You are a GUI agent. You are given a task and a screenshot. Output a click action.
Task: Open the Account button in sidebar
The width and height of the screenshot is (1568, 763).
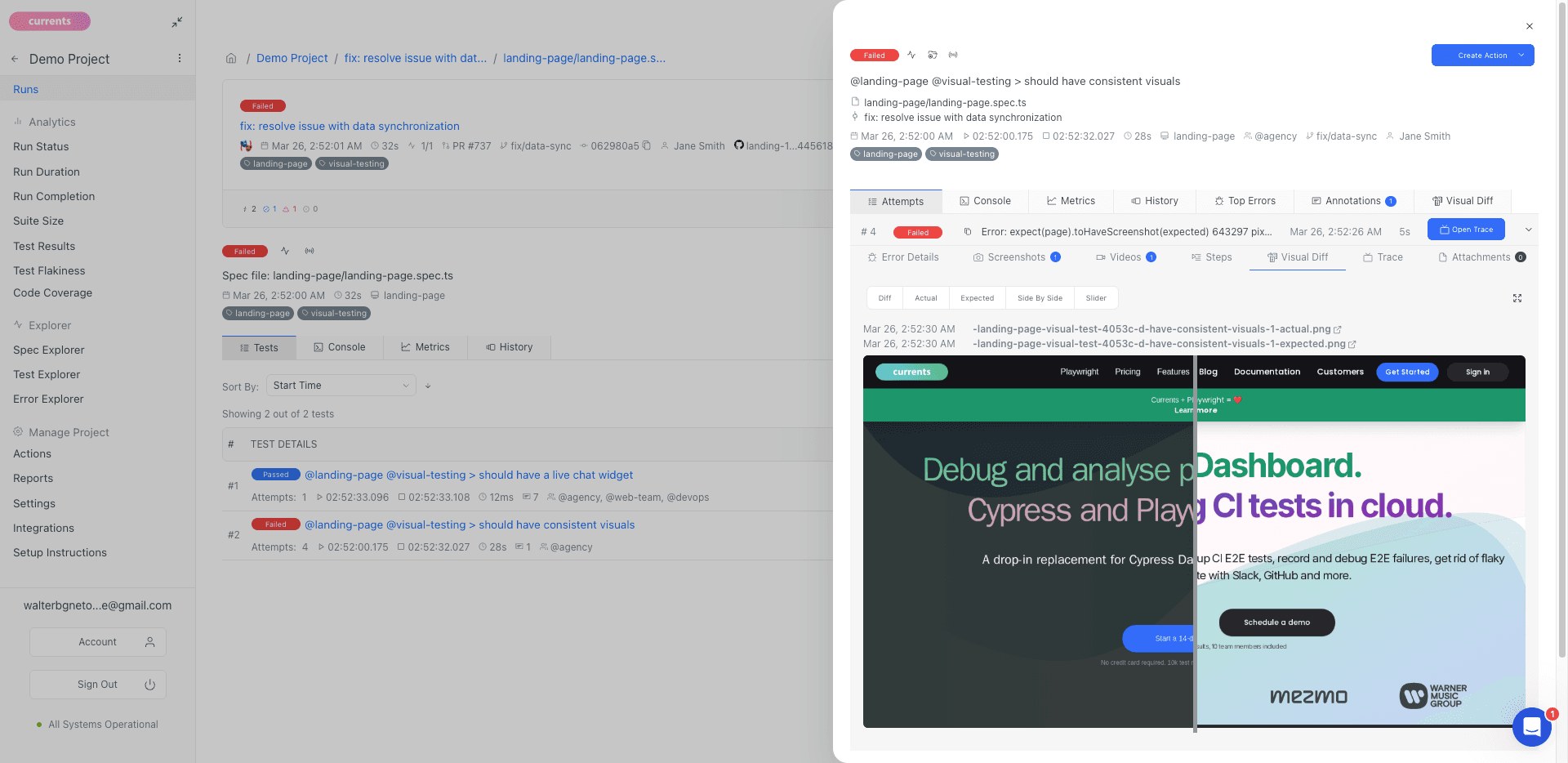98,642
